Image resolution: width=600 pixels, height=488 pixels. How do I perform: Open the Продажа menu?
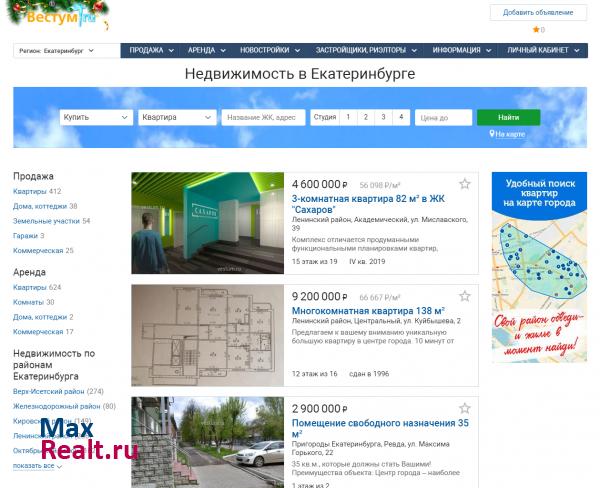(x=151, y=50)
